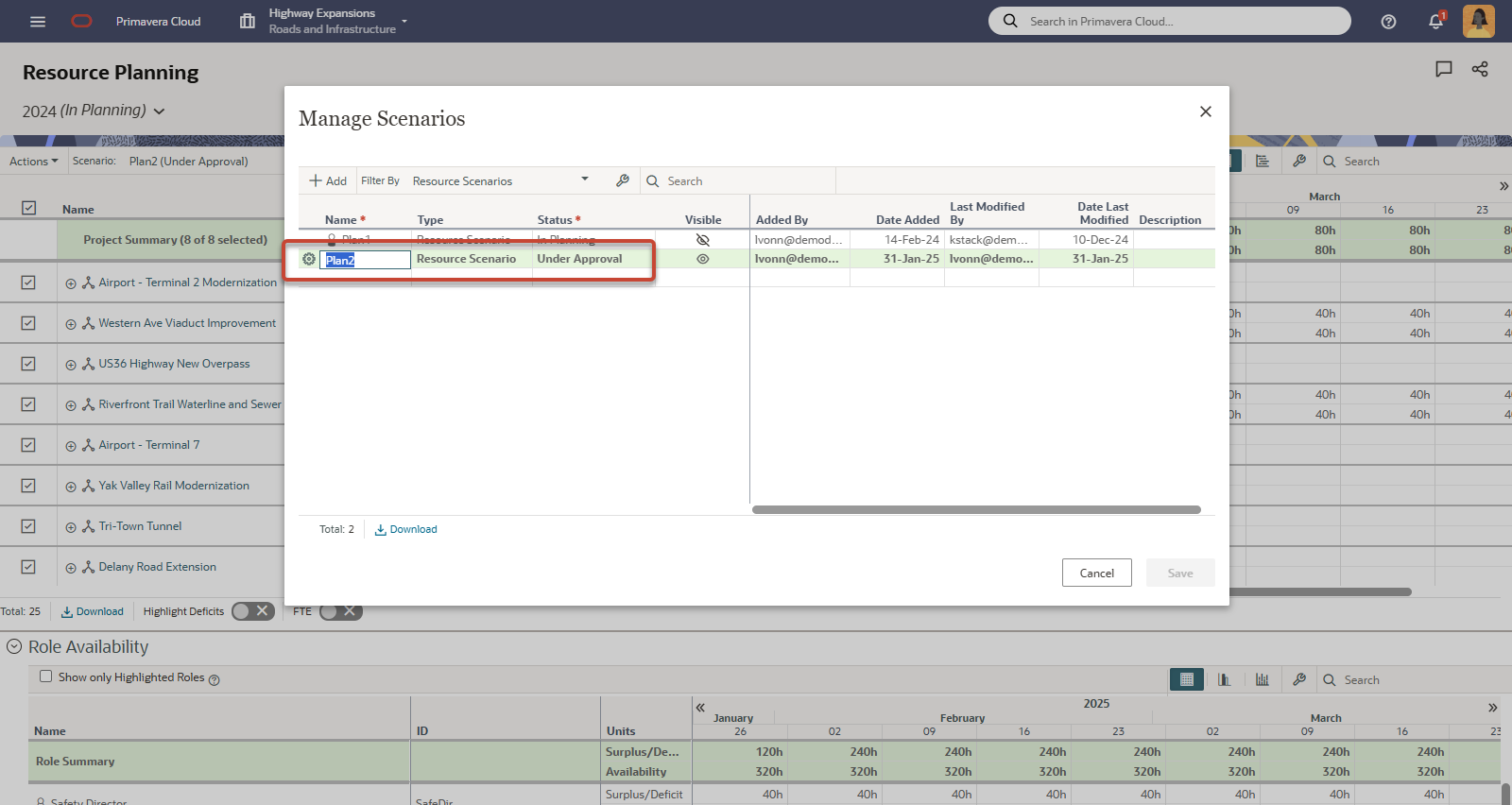Click Search field in project toolbar
This screenshot has height=805, width=1512.
click(1414, 162)
